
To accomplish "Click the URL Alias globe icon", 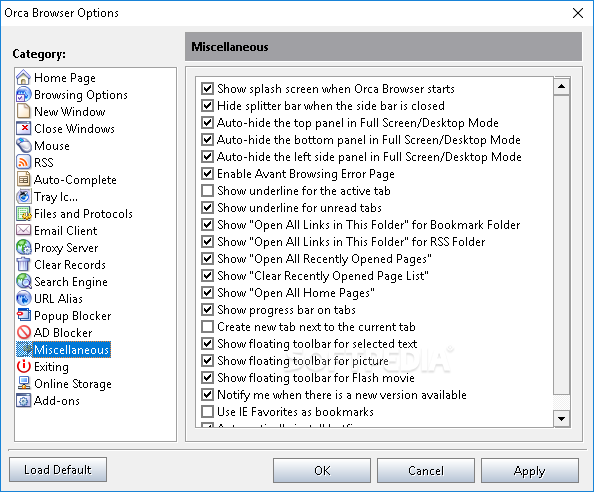I will coord(23,298).
